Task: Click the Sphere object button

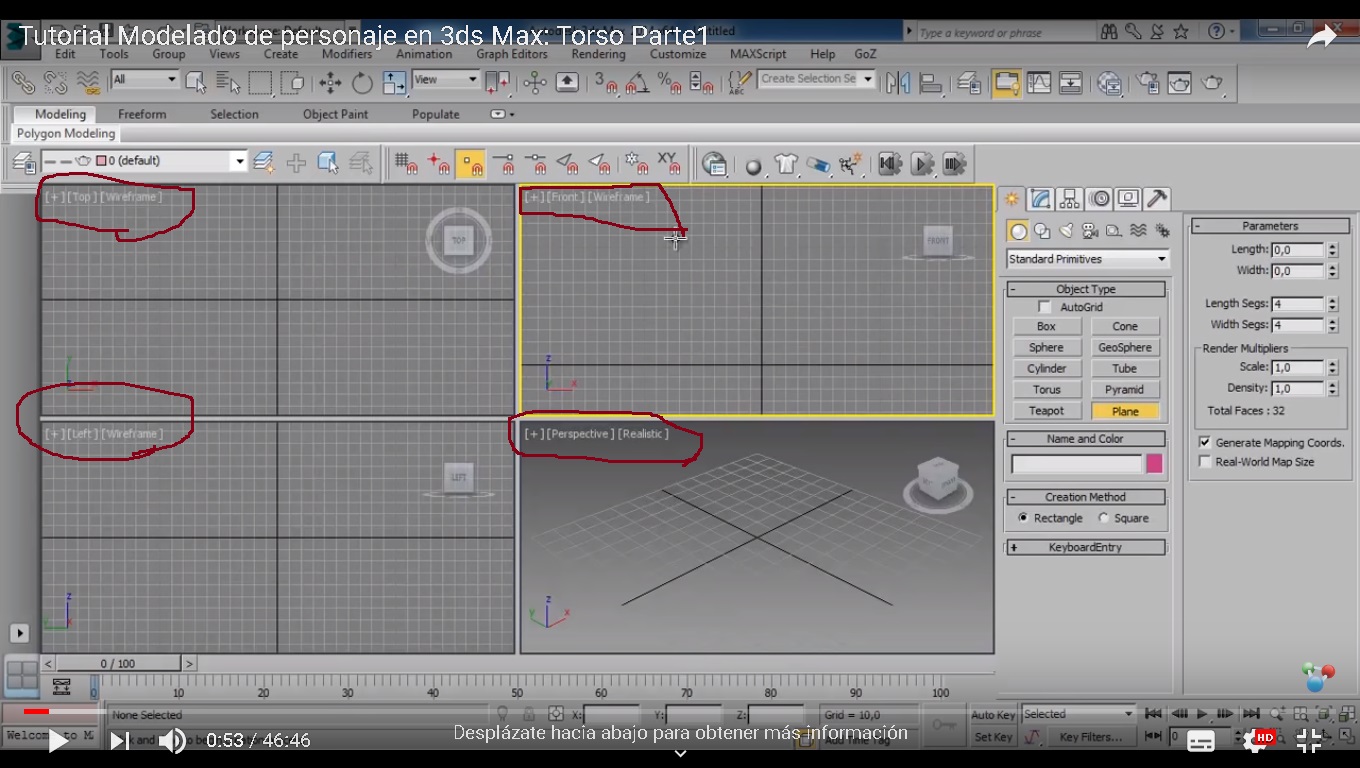Action: coord(1046,348)
